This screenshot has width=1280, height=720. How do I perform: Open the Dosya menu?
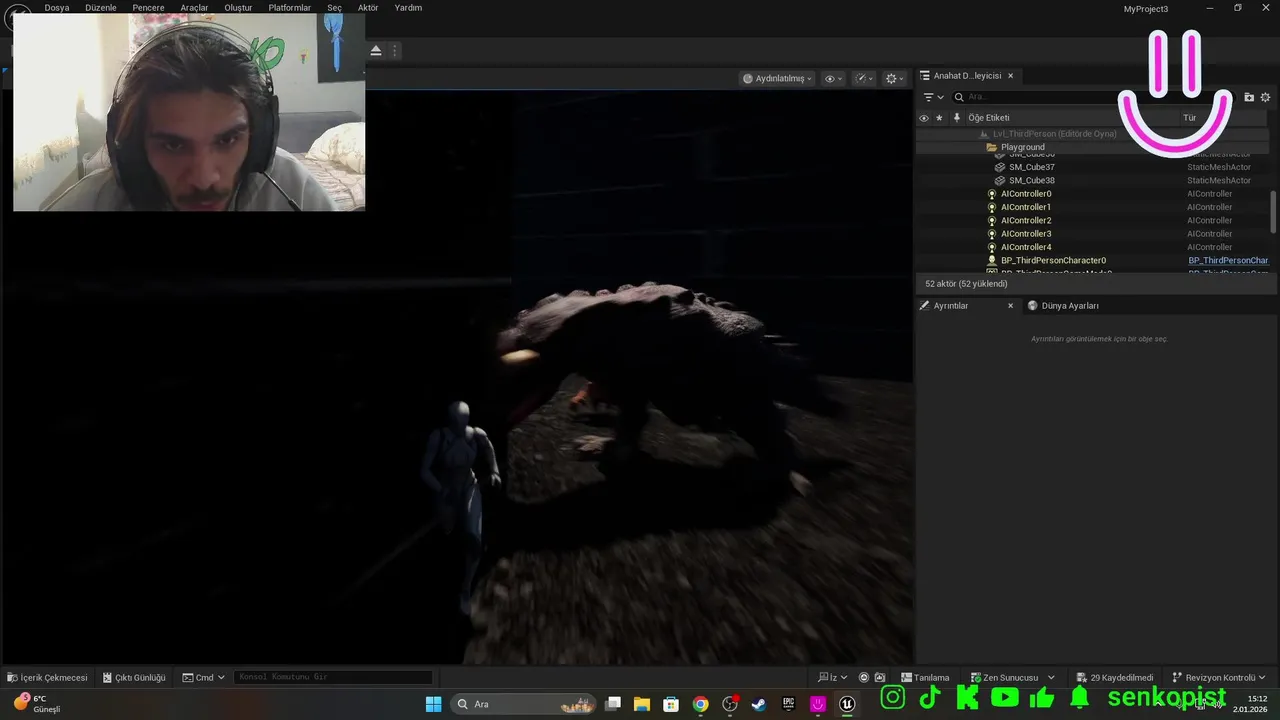click(x=57, y=8)
